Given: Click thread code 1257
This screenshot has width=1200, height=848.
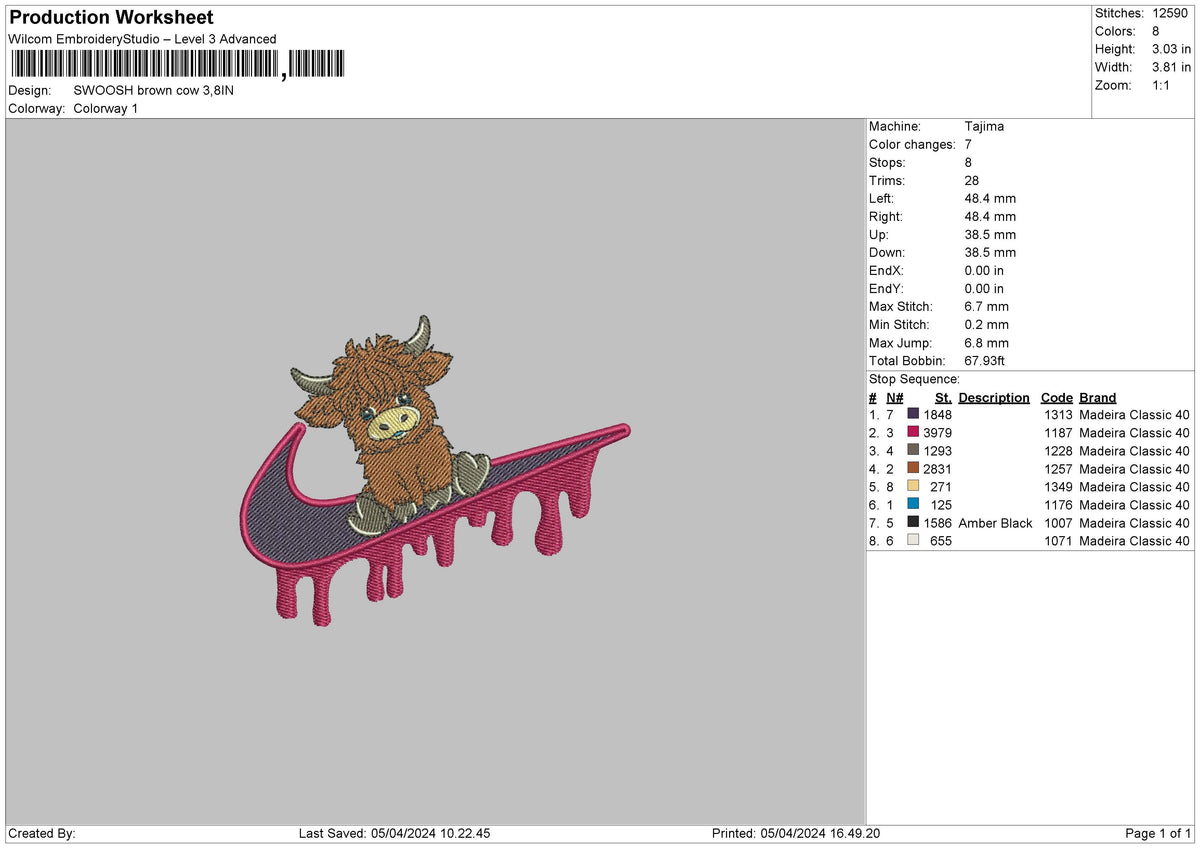Looking at the screenshot, I should (1058, 469).
